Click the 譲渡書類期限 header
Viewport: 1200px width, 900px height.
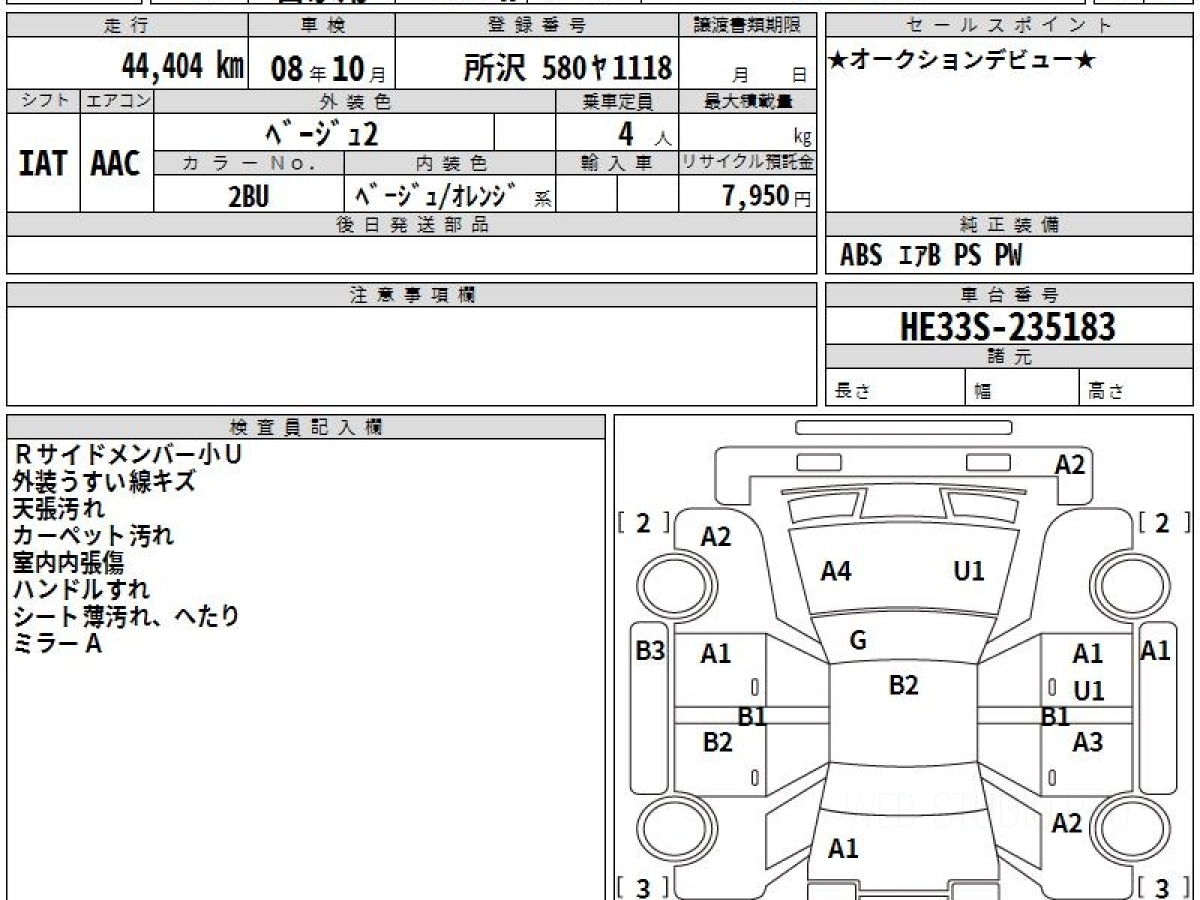coord(748,26)
